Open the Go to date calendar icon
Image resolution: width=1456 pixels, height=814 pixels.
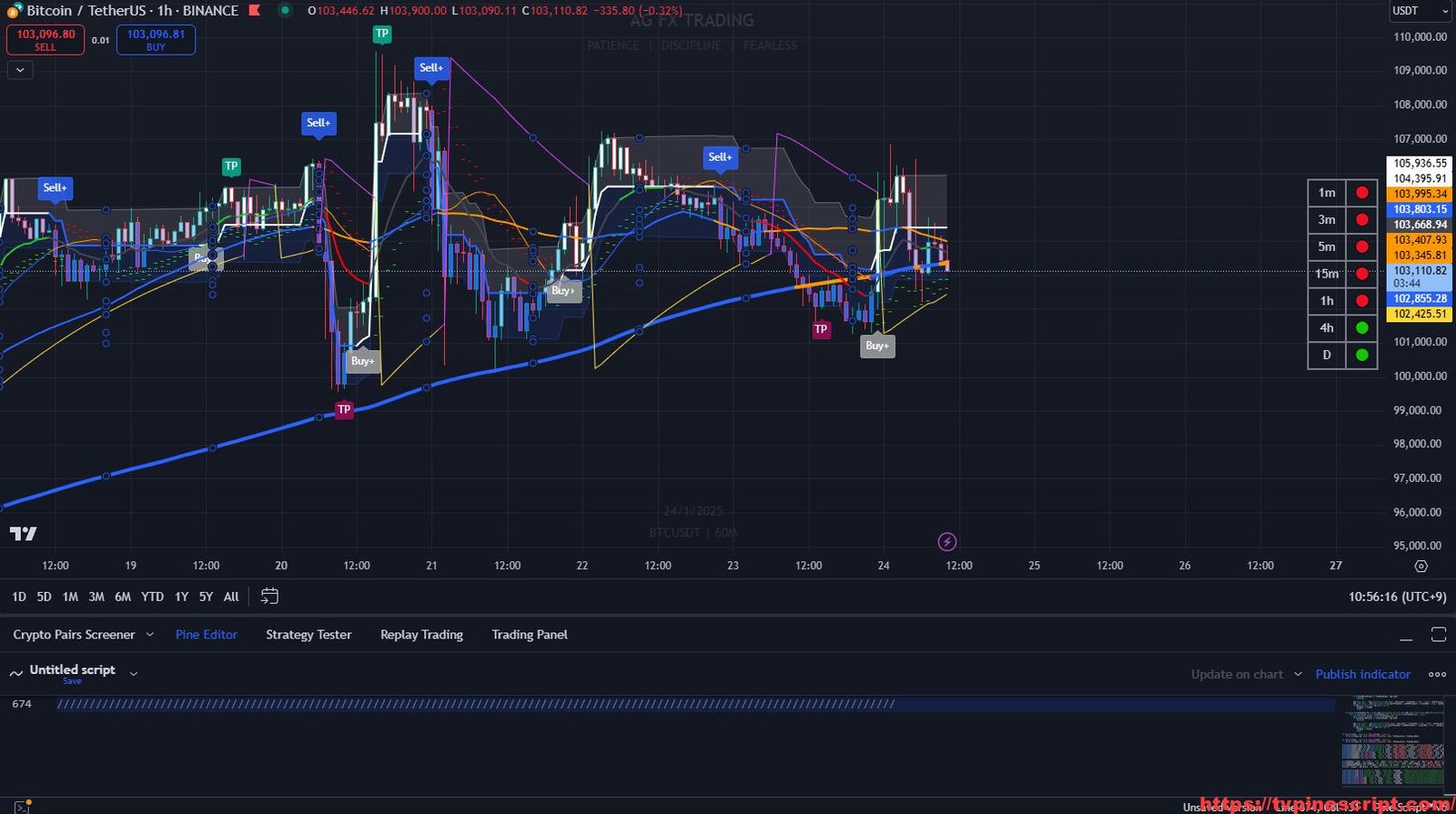[x=269, y=597]
